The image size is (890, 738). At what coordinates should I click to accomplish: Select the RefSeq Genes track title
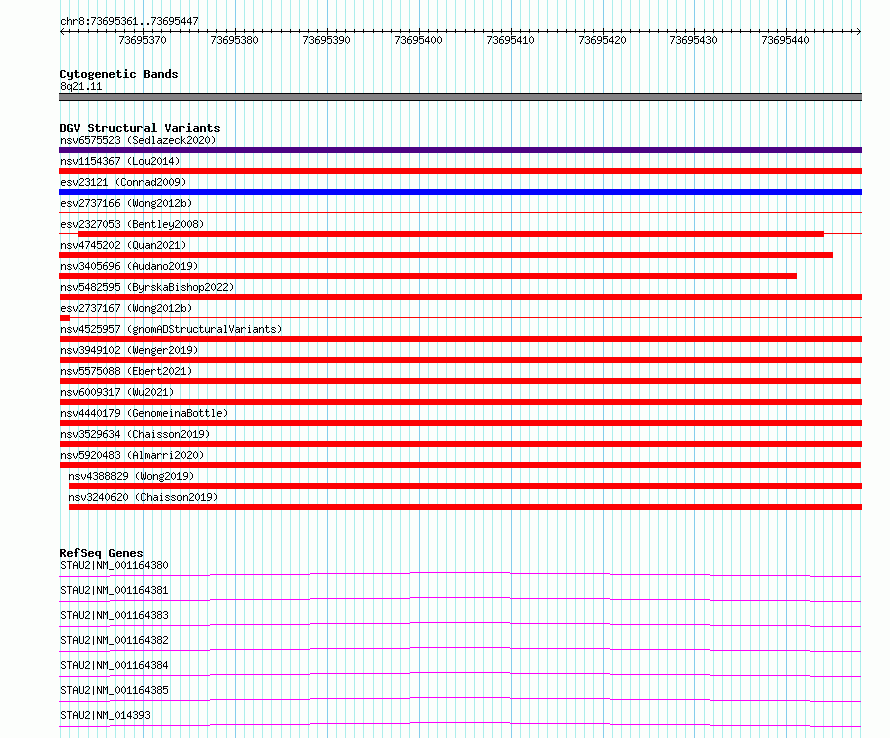(x=101, y=553)
